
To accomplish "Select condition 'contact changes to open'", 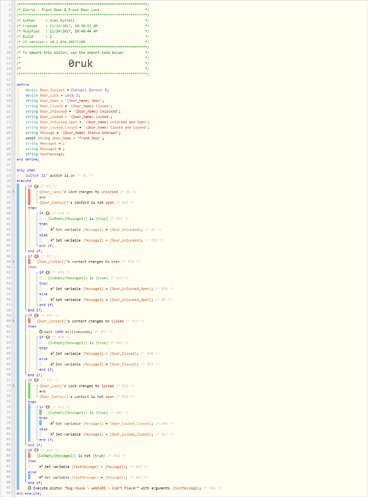I will (78, 262).
